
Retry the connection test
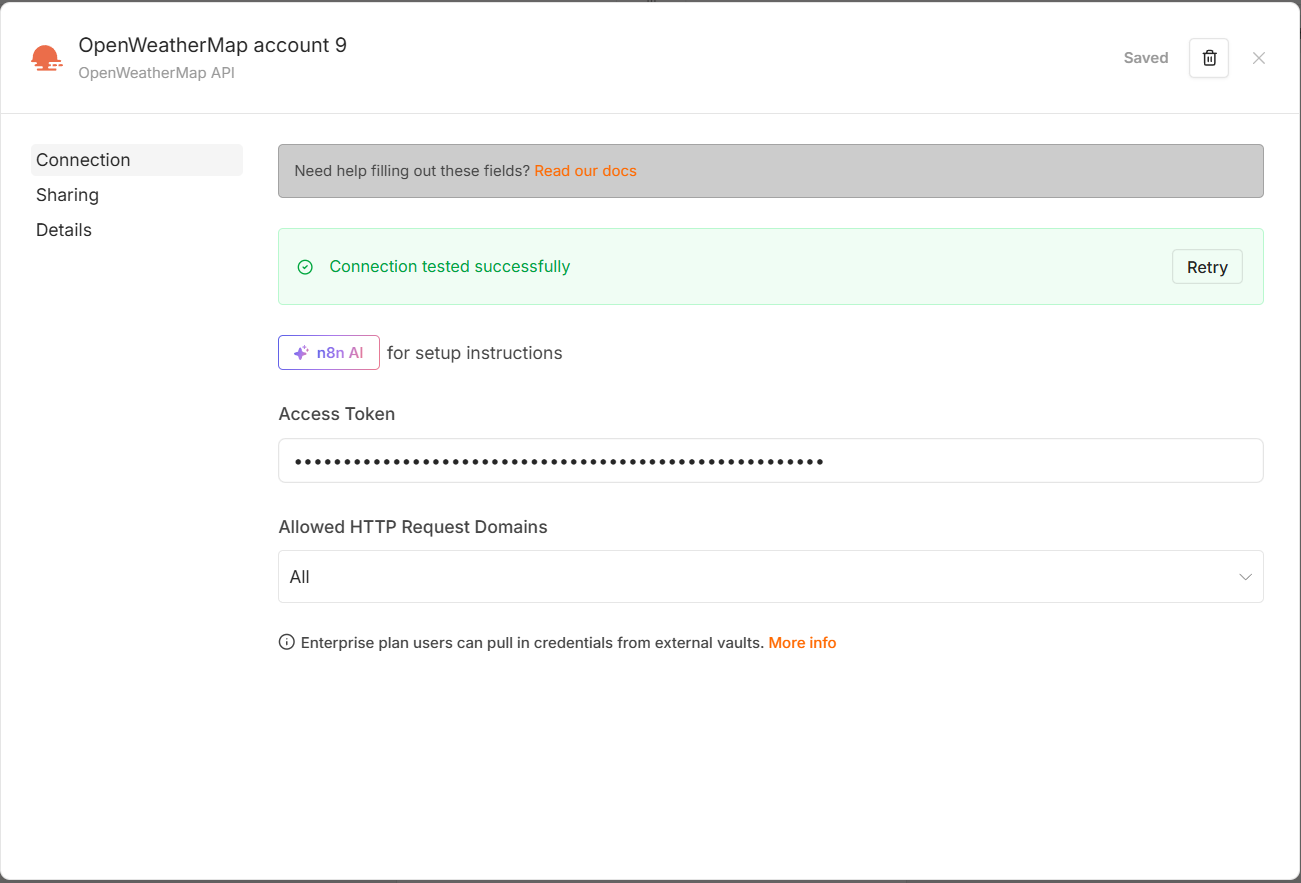(1207, 267)
